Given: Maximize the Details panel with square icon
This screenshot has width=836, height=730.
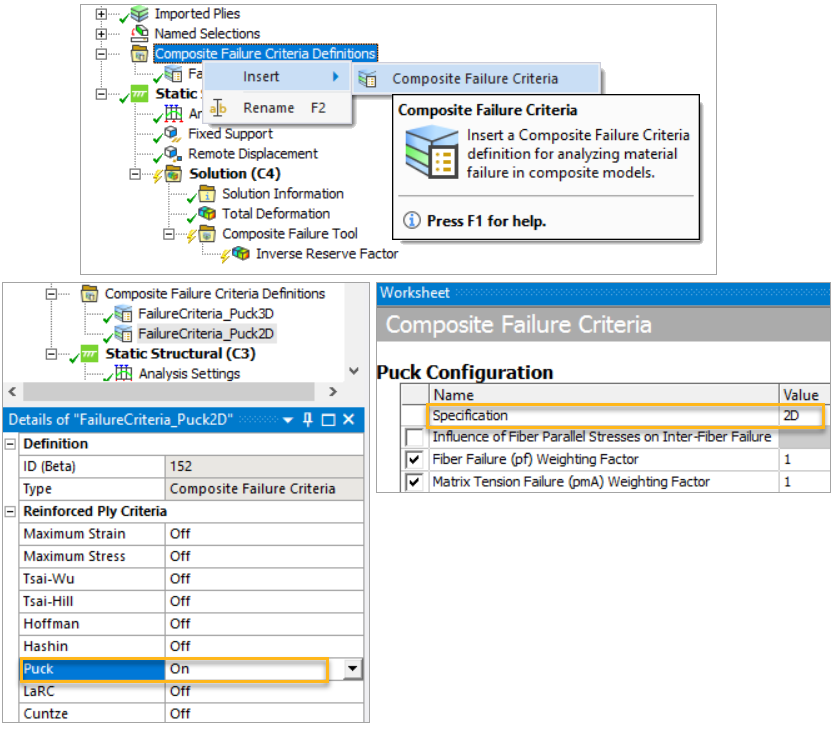Looking at the screenshot, I should coord(328,420).
